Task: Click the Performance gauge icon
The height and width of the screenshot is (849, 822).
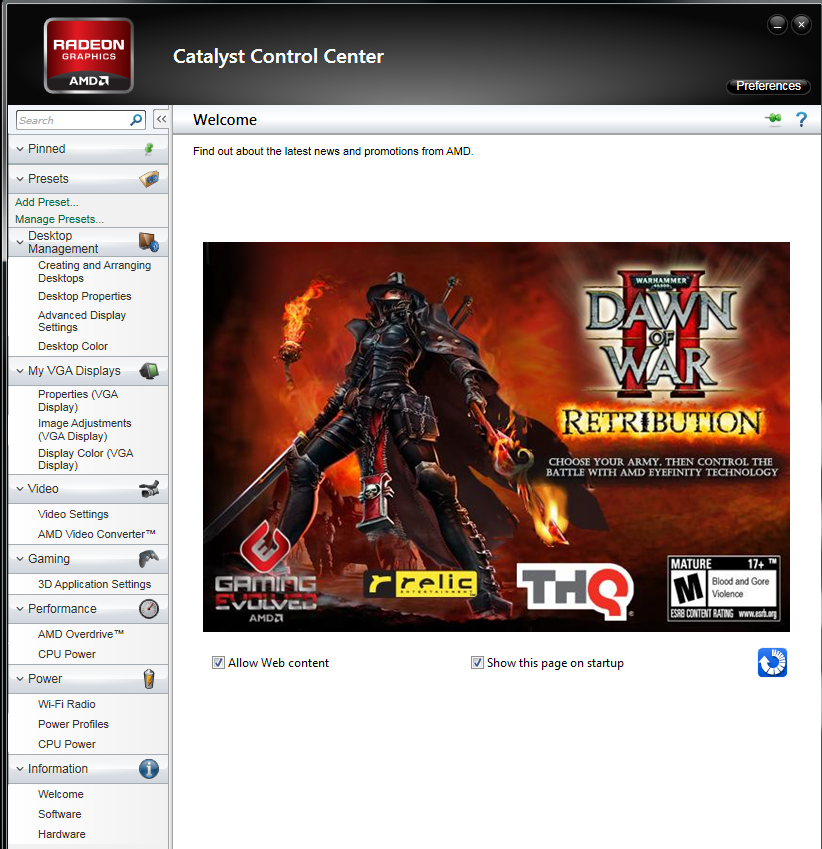Action: (x=148, y=609)
